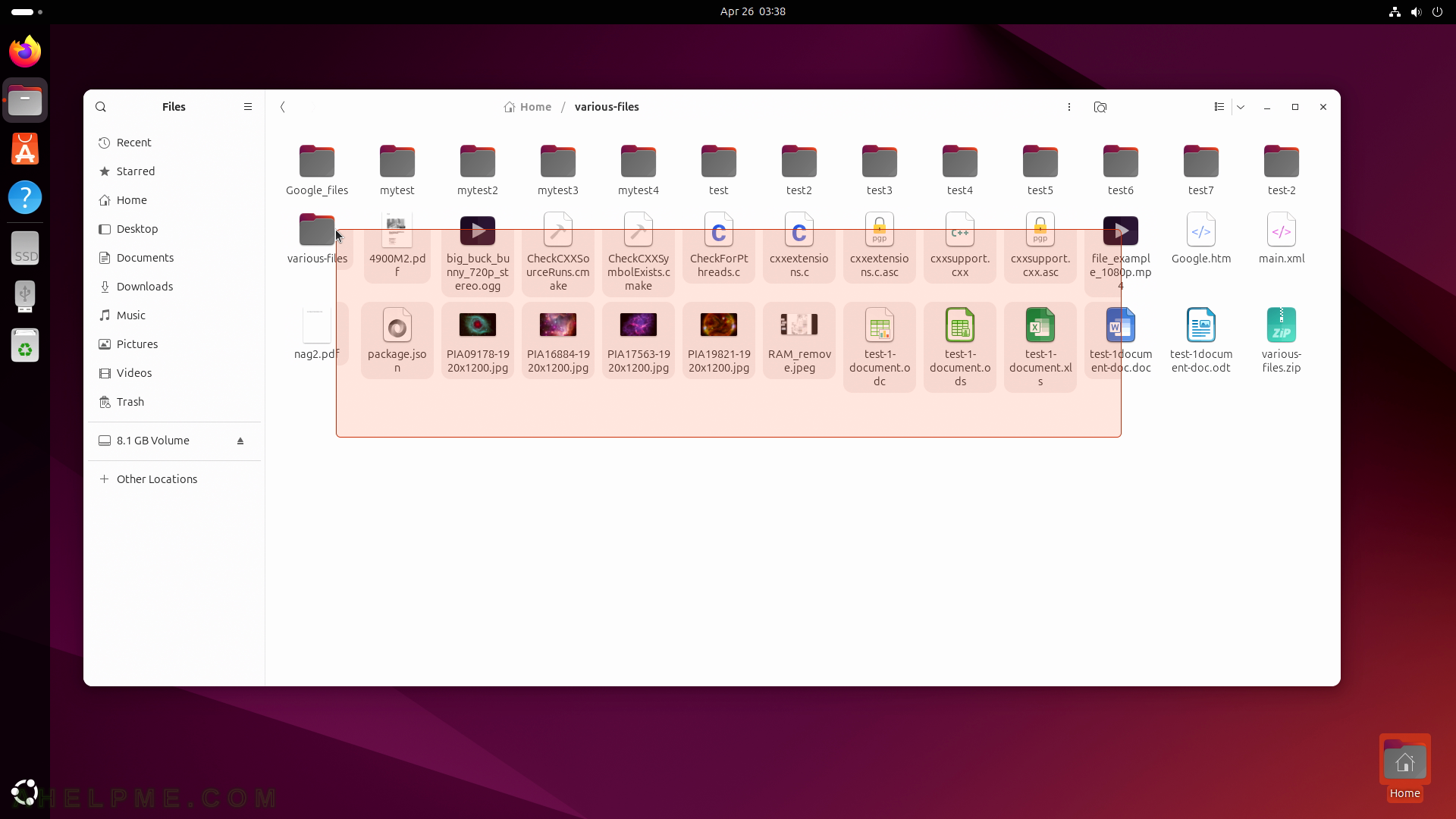
Task: Select the nested various-files folder
Action: pyautogui.click(x=317, y=239)
